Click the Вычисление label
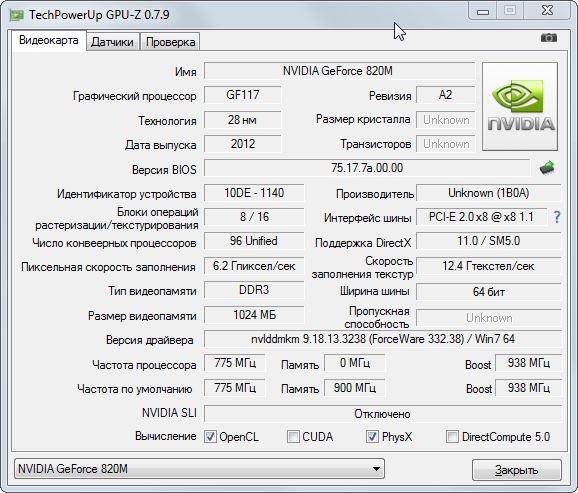 coord(166,436)
